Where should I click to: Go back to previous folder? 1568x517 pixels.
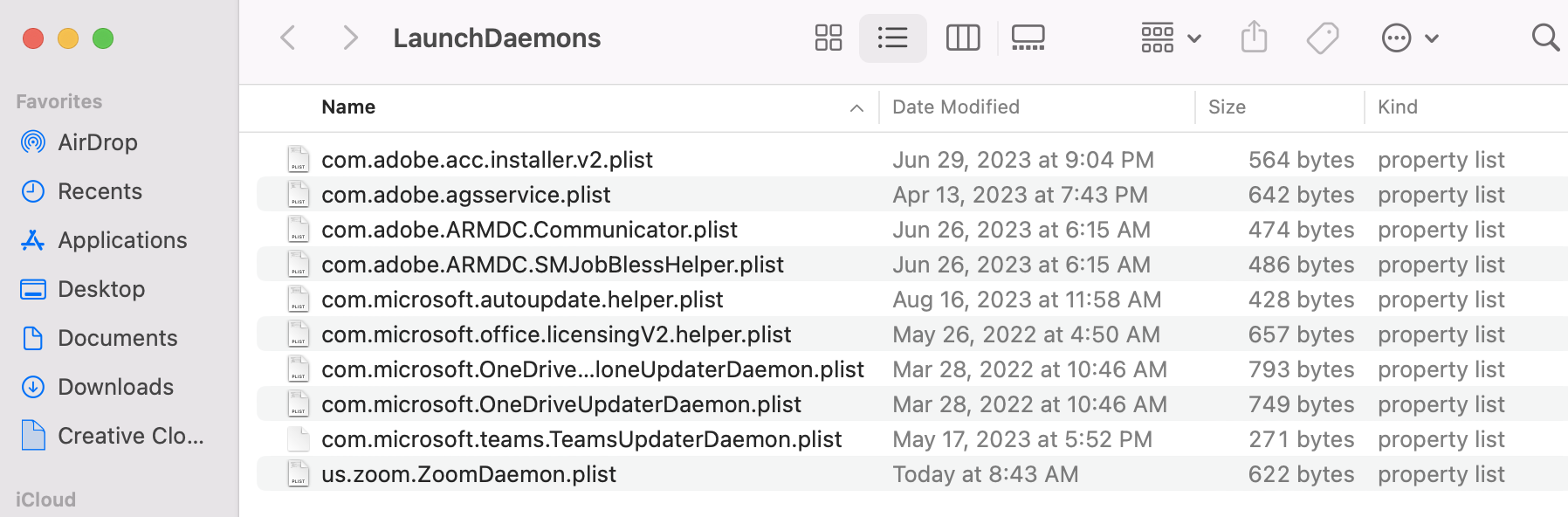pyautogui.click(x=288, y=38)
